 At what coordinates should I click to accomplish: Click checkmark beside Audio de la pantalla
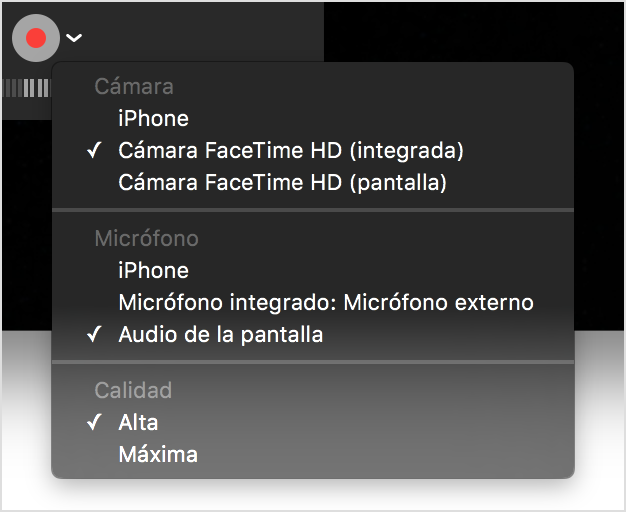94,334
